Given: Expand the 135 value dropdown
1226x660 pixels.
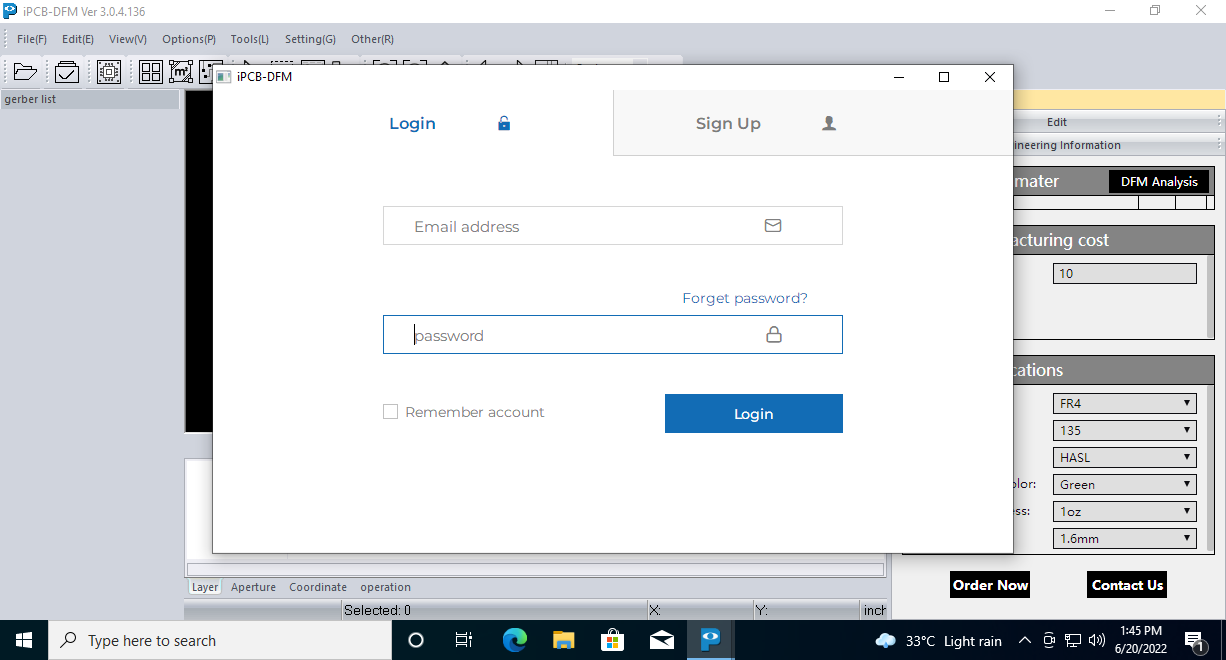Looking at the screenshot, I should tap(1125, 430).
